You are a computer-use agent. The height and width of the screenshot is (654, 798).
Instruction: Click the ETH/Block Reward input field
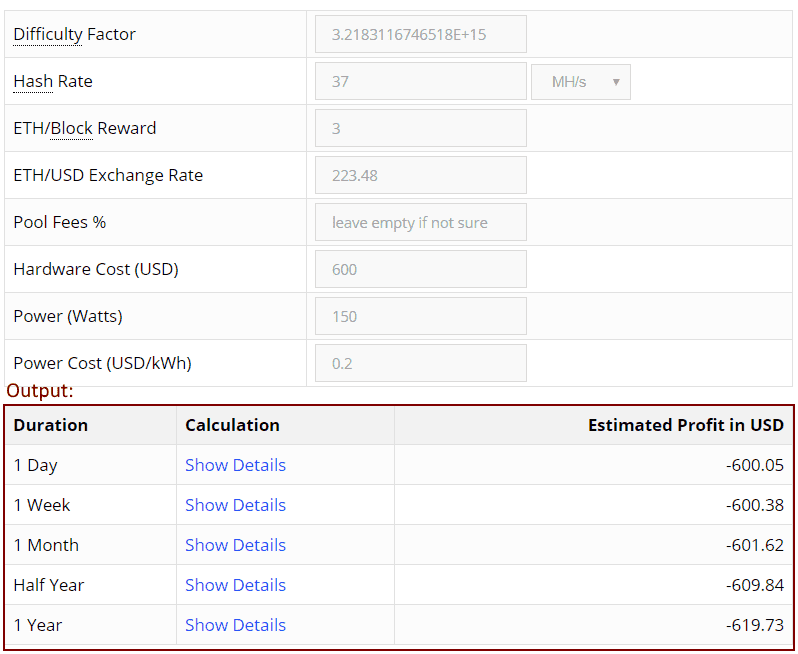420,128
